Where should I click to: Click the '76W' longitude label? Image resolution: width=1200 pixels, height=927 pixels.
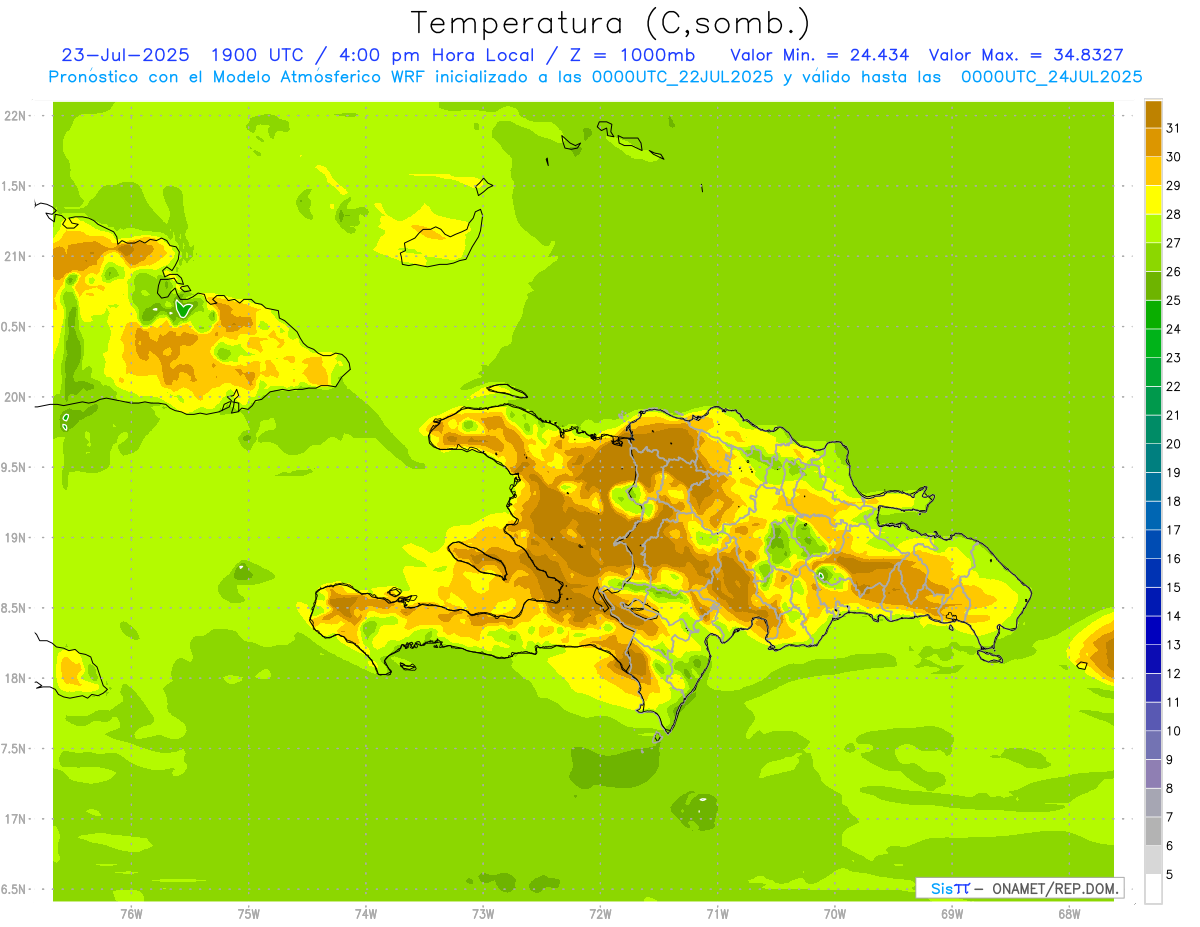(x=132, y=914)
